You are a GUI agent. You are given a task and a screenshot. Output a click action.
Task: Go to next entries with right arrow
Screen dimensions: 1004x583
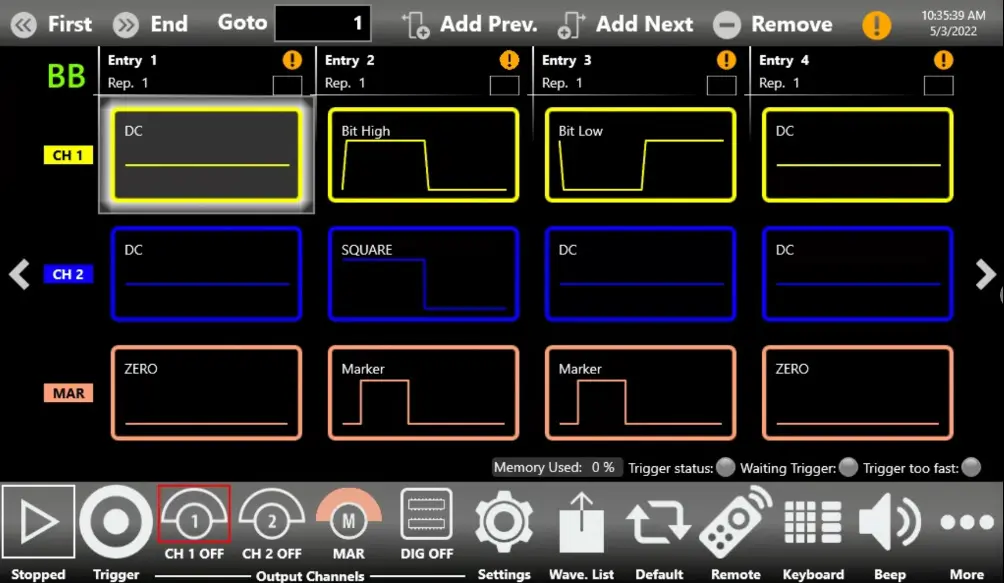point(985,275)
